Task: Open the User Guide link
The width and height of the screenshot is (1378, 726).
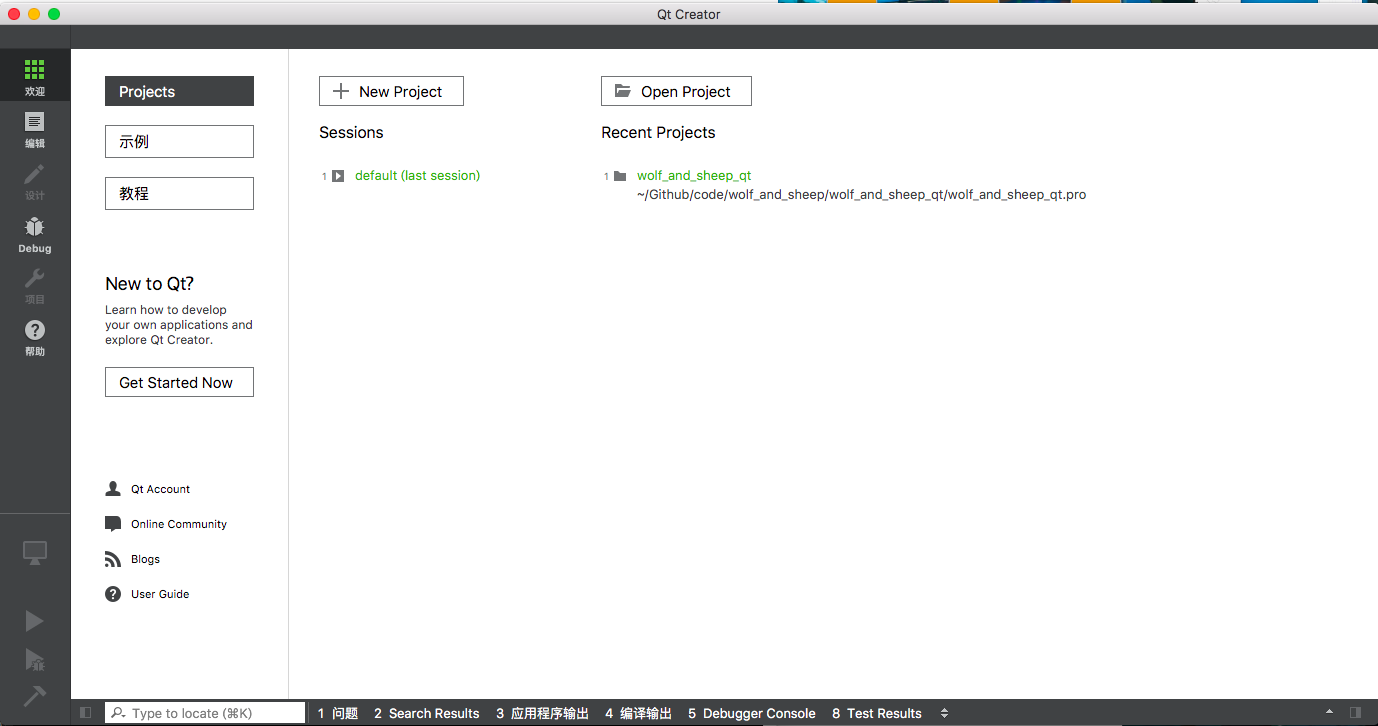Action: tap(160, 594)
